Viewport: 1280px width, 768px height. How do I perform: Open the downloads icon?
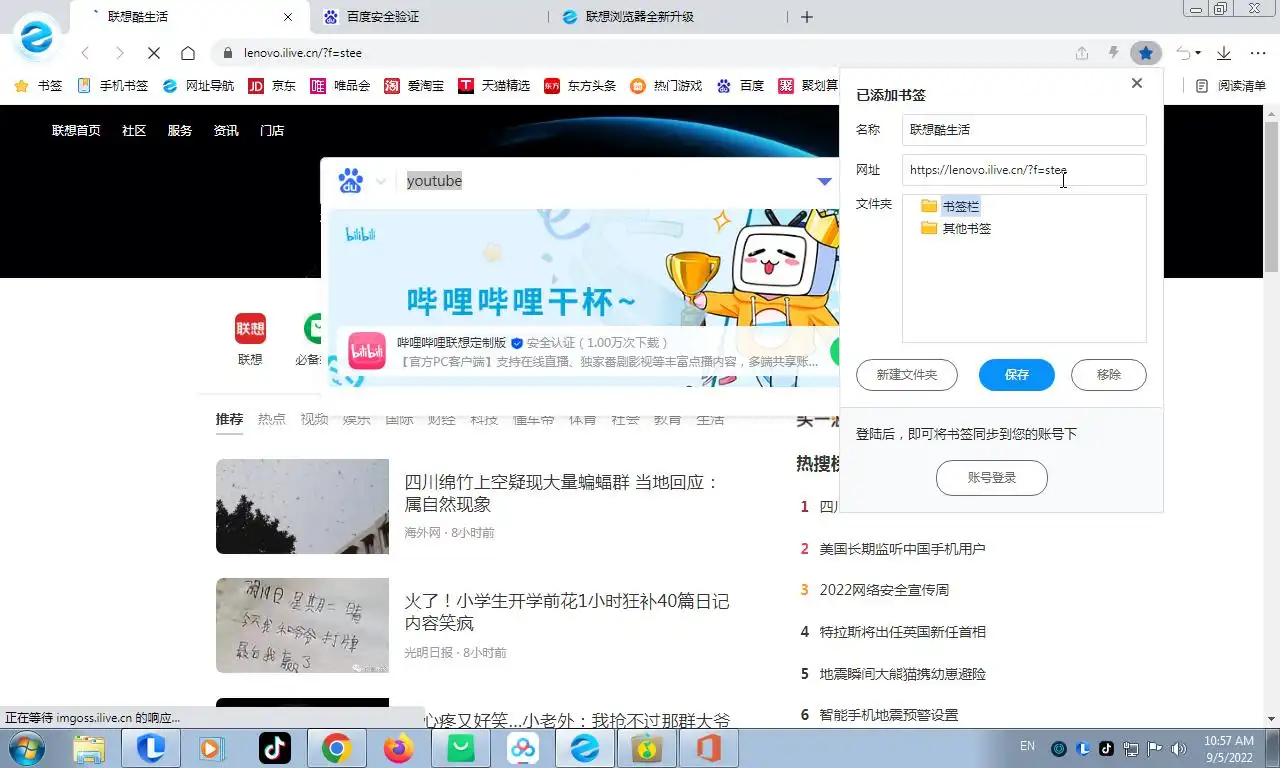(1224, 53)
